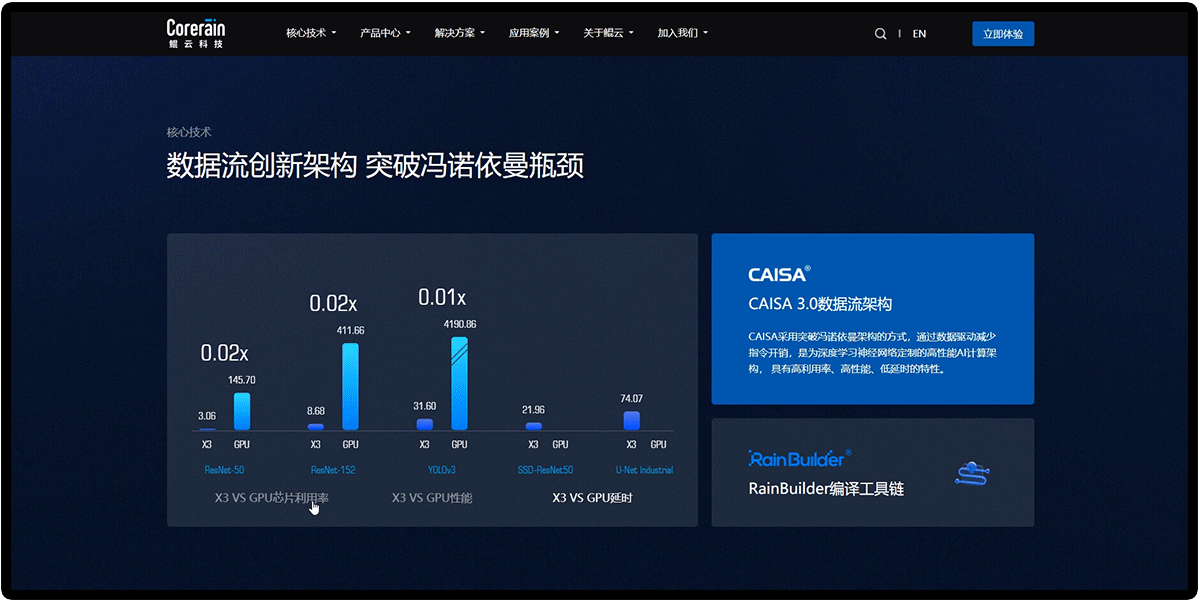Image resolution: width=1200 pixels, height=601 pixels.
Task: Select the X3 VS GPU芯片利用率 tab
Action: [x=272, y=497]
